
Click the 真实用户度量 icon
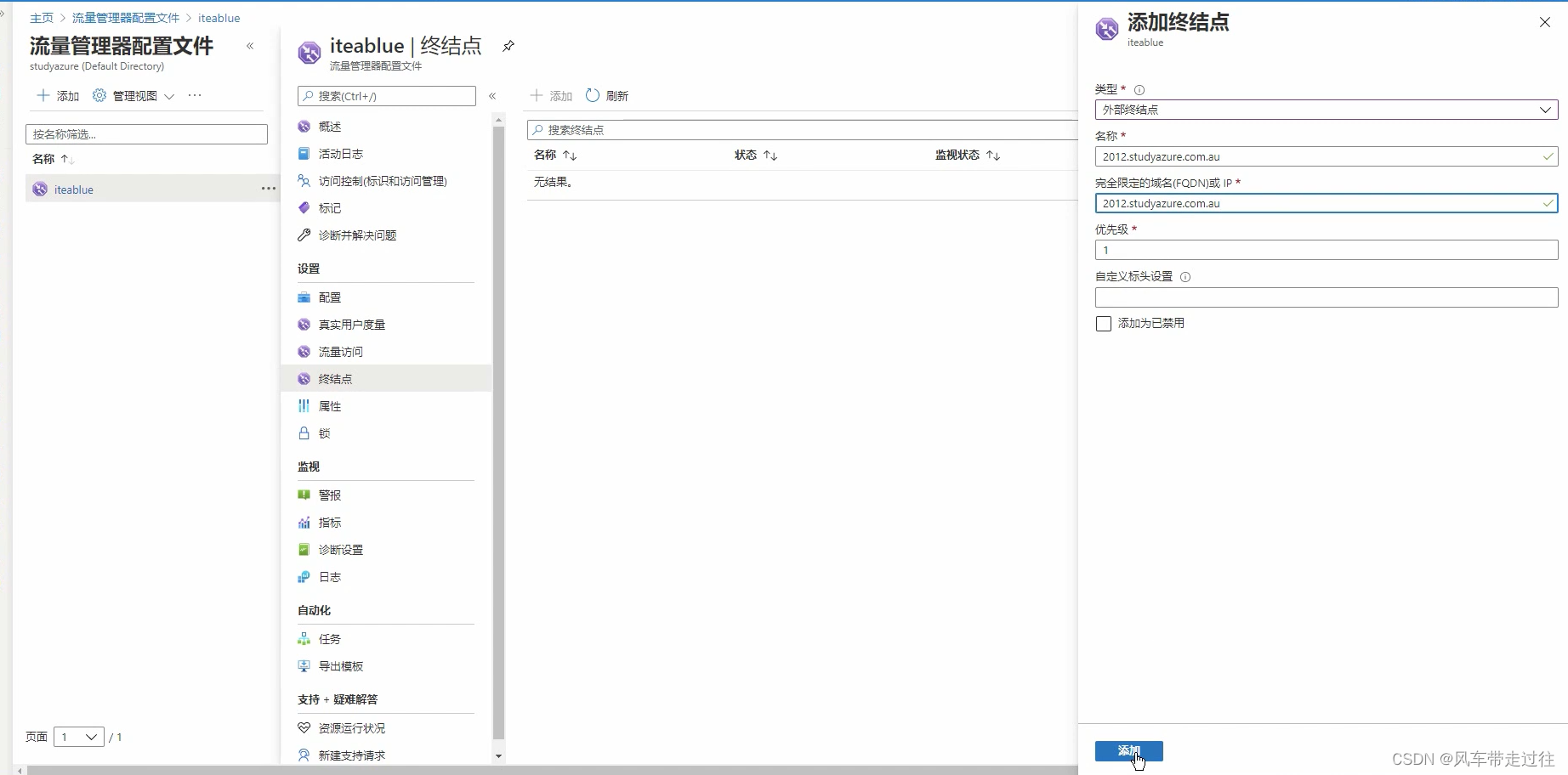[x=304, y=325]
